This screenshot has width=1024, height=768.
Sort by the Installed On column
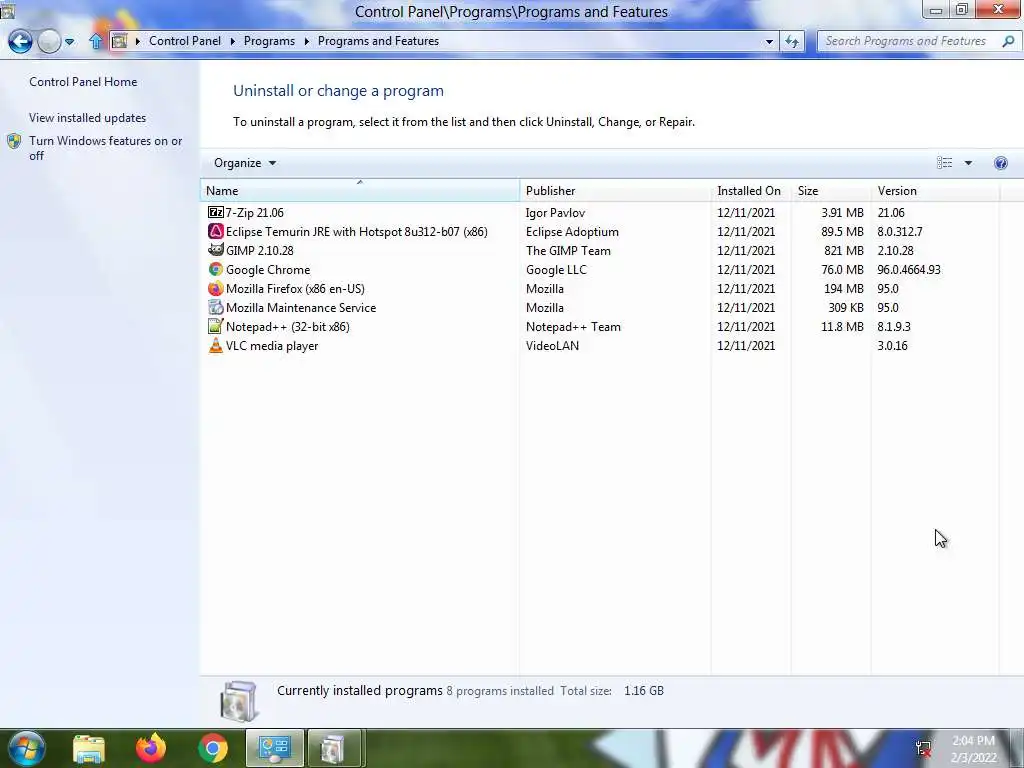[751, 191]
